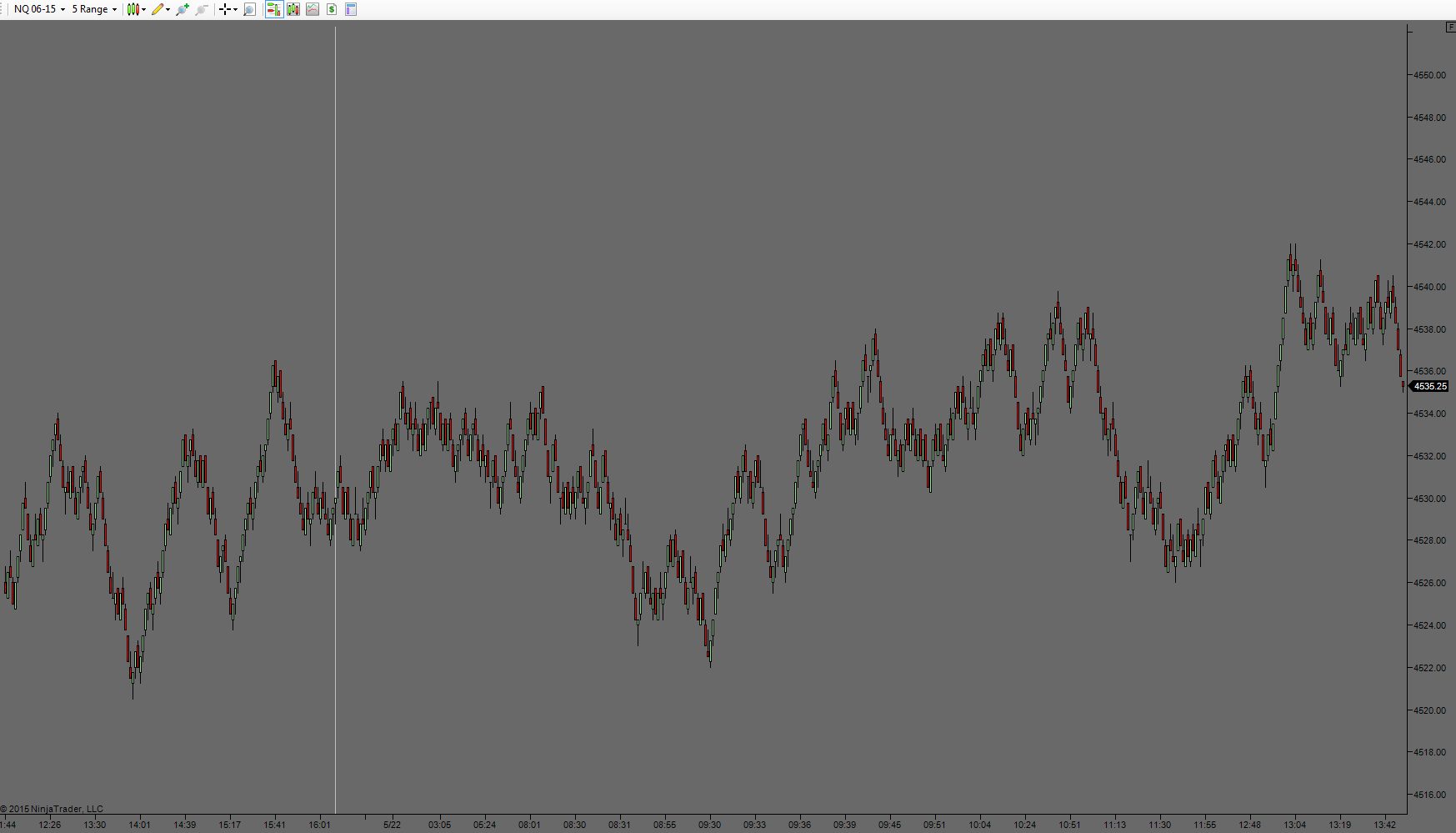The width and height of the screenshot is (1456, 833).
Task: Open the Data Box magnifier-on-page icon
Action: [x=249, y=9]
